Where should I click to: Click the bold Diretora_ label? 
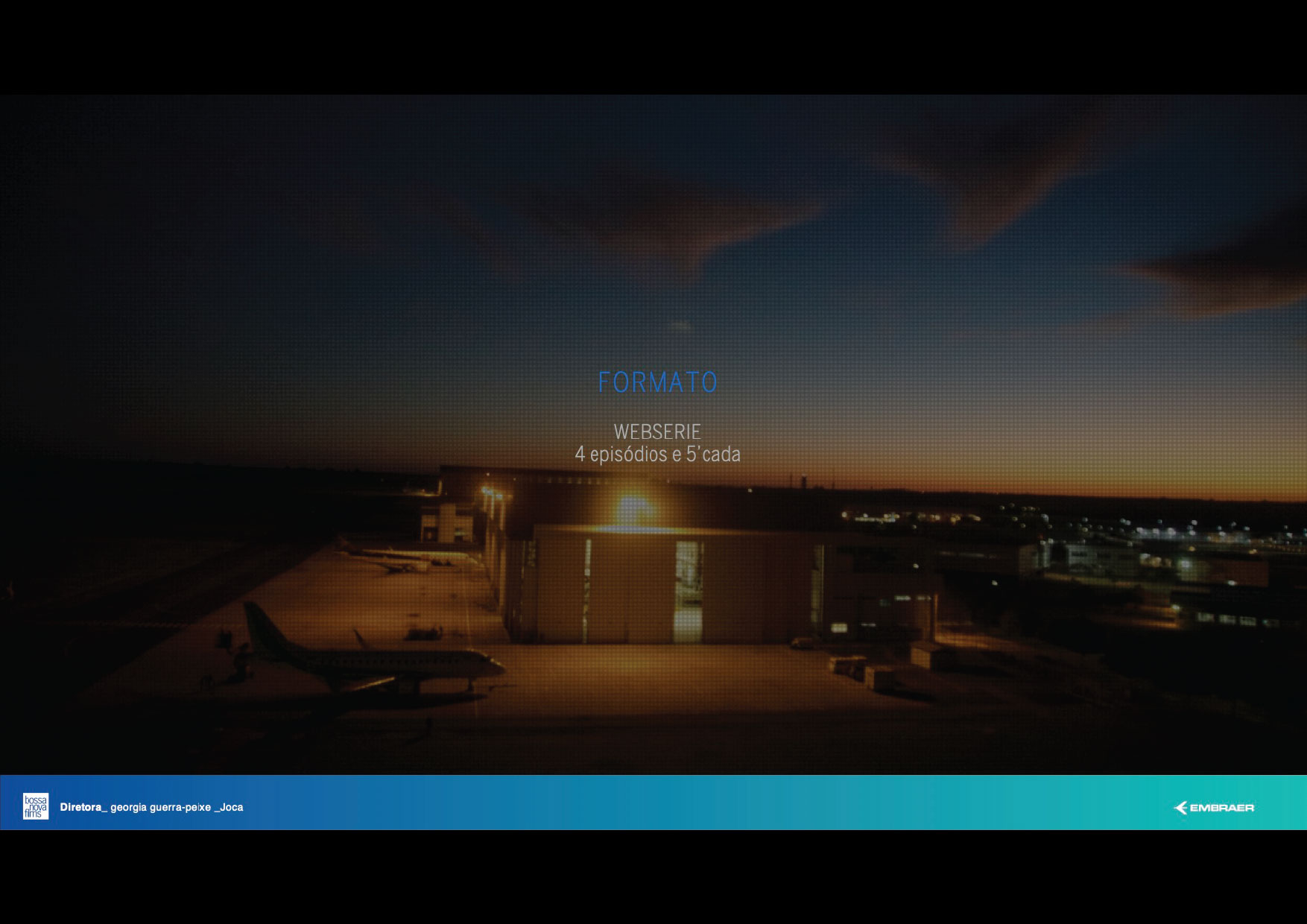[83, 807]
